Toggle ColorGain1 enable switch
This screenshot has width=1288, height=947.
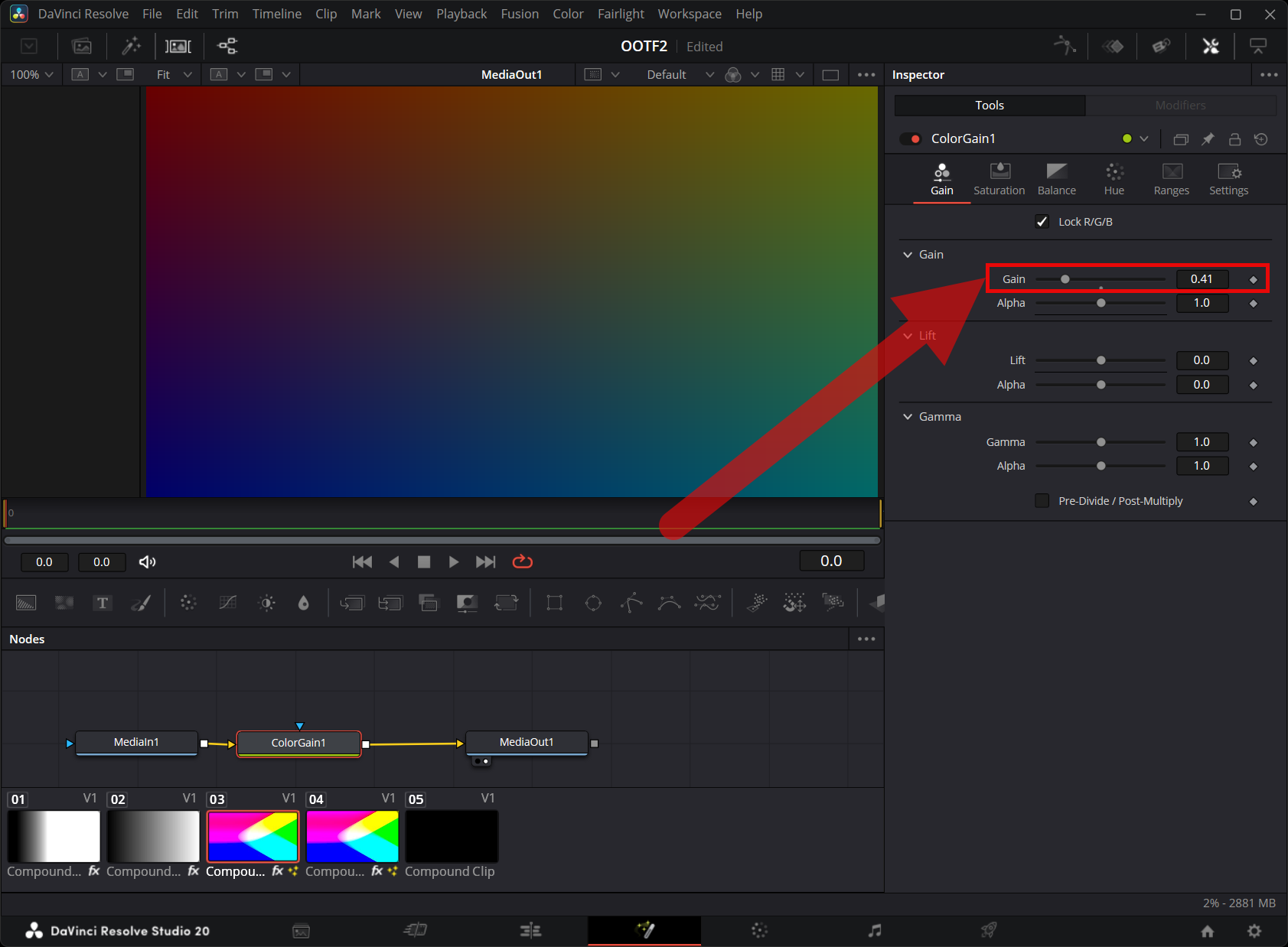[x=911, y=139]
